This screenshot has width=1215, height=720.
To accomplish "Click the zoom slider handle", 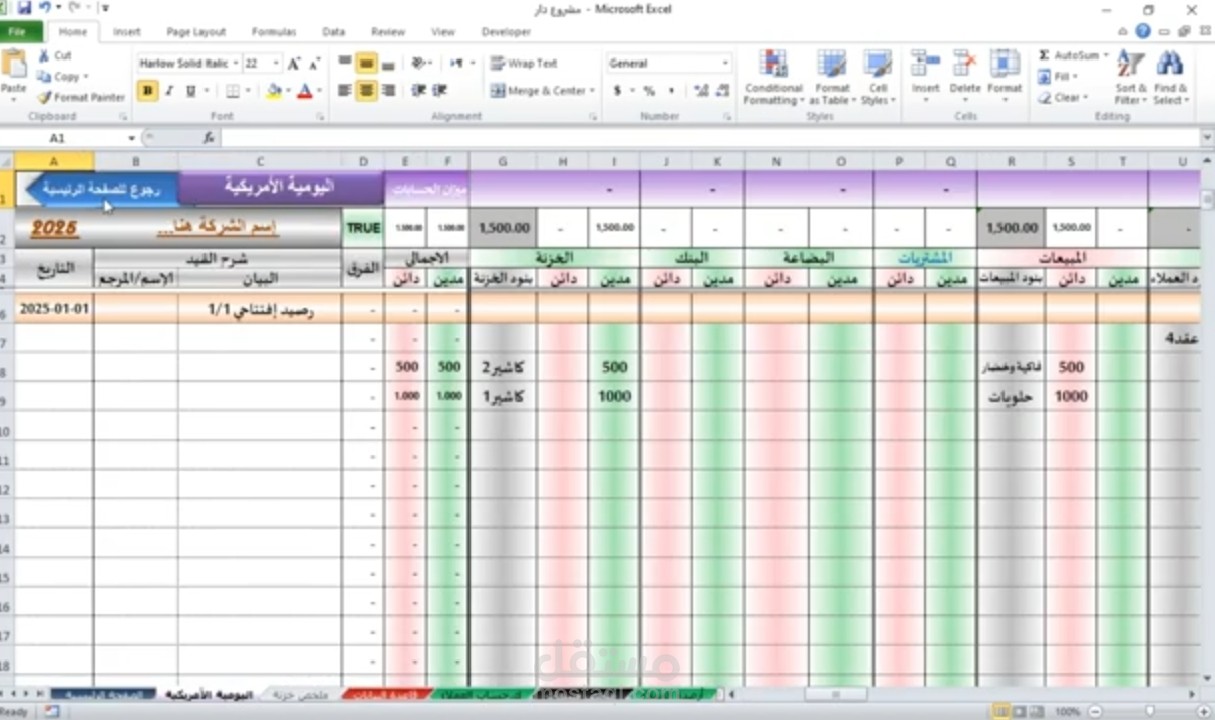I will coord(1149,711).
